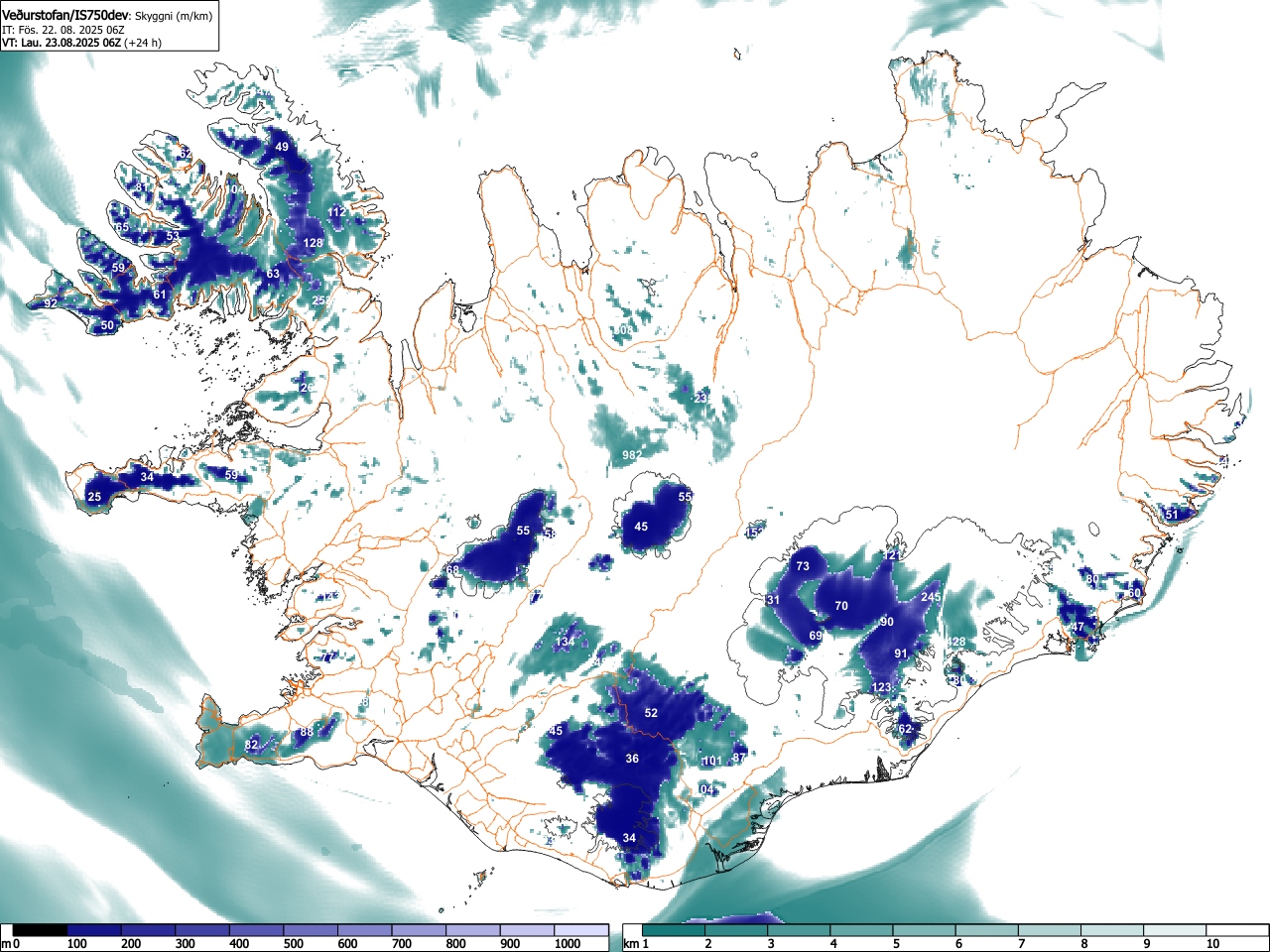The height and width of the screenshot is (952, 1270).
Task: Click the 152 value label
Action: (755, 534)
